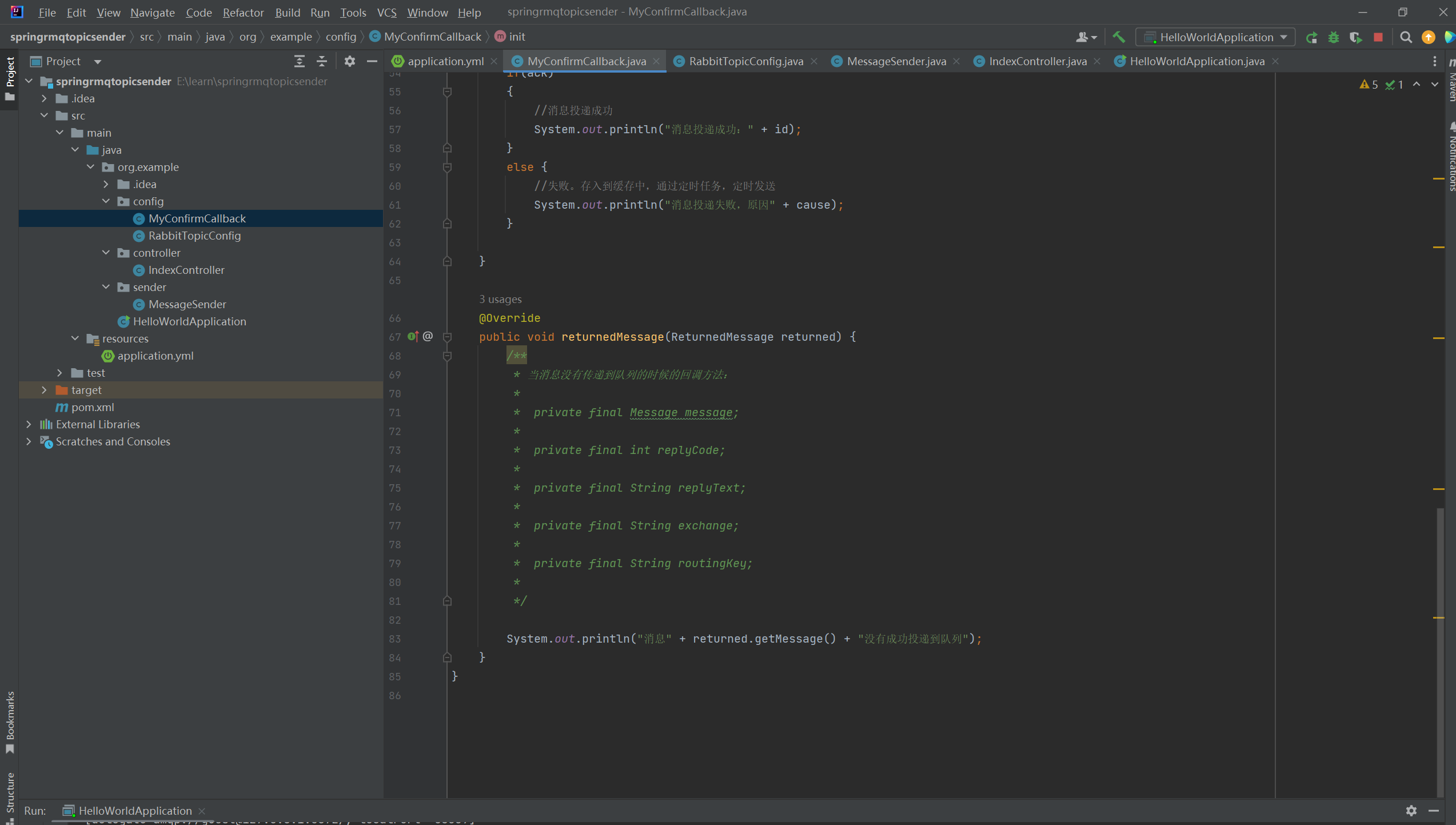
Task: Open the Refactor menu
Action: tap(243, 12)
